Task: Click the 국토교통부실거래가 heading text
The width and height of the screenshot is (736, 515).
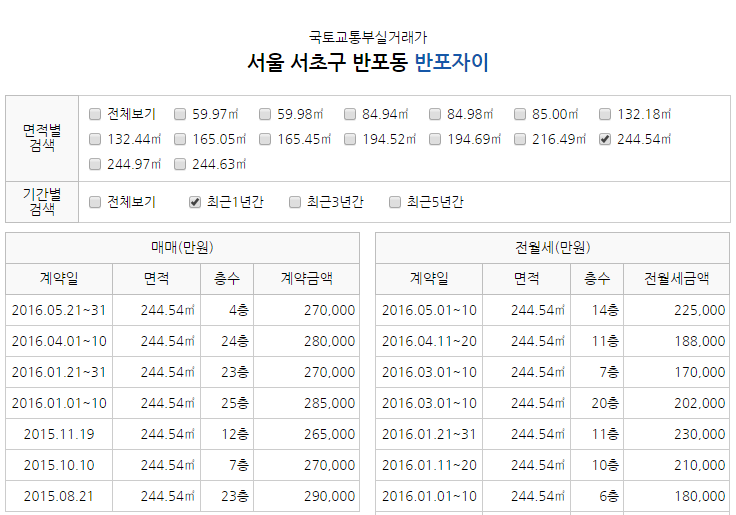Action: click(x=368, y=37)
